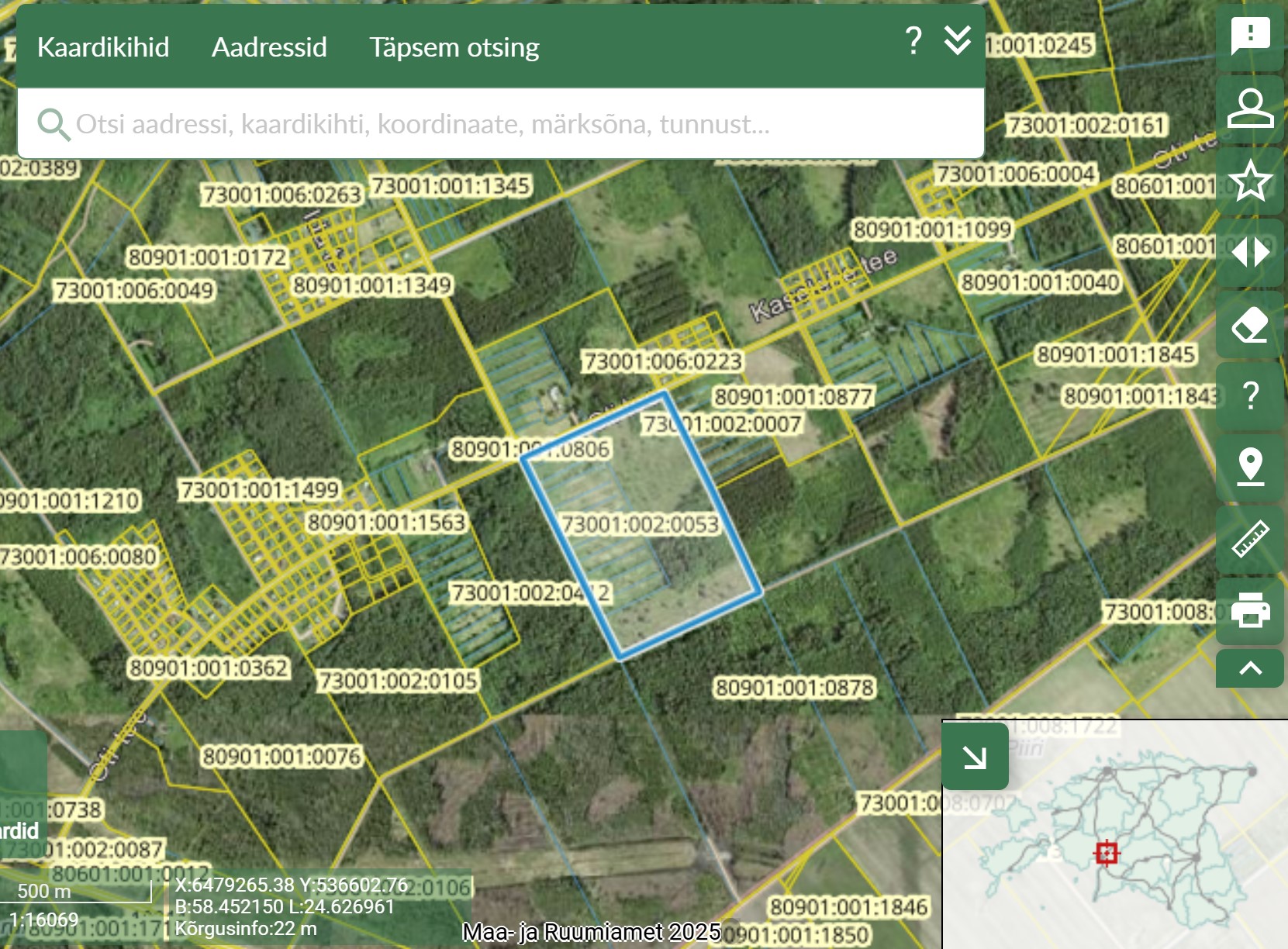This screenshot has height=949, width=1288.
Task: Click parcel label 73001:002:0007
Action: (722, 424)
